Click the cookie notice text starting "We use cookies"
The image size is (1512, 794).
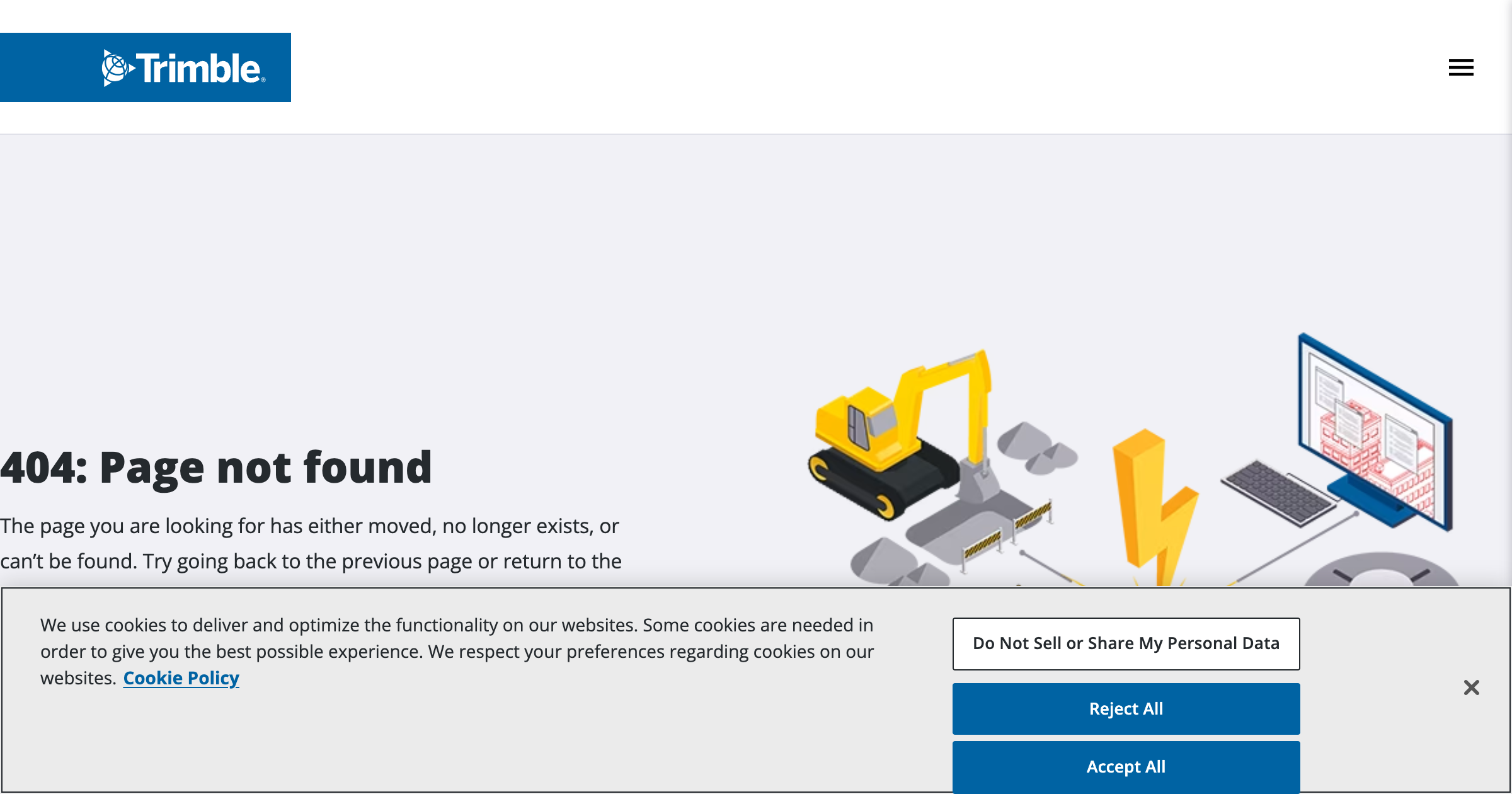pos(457,652)
